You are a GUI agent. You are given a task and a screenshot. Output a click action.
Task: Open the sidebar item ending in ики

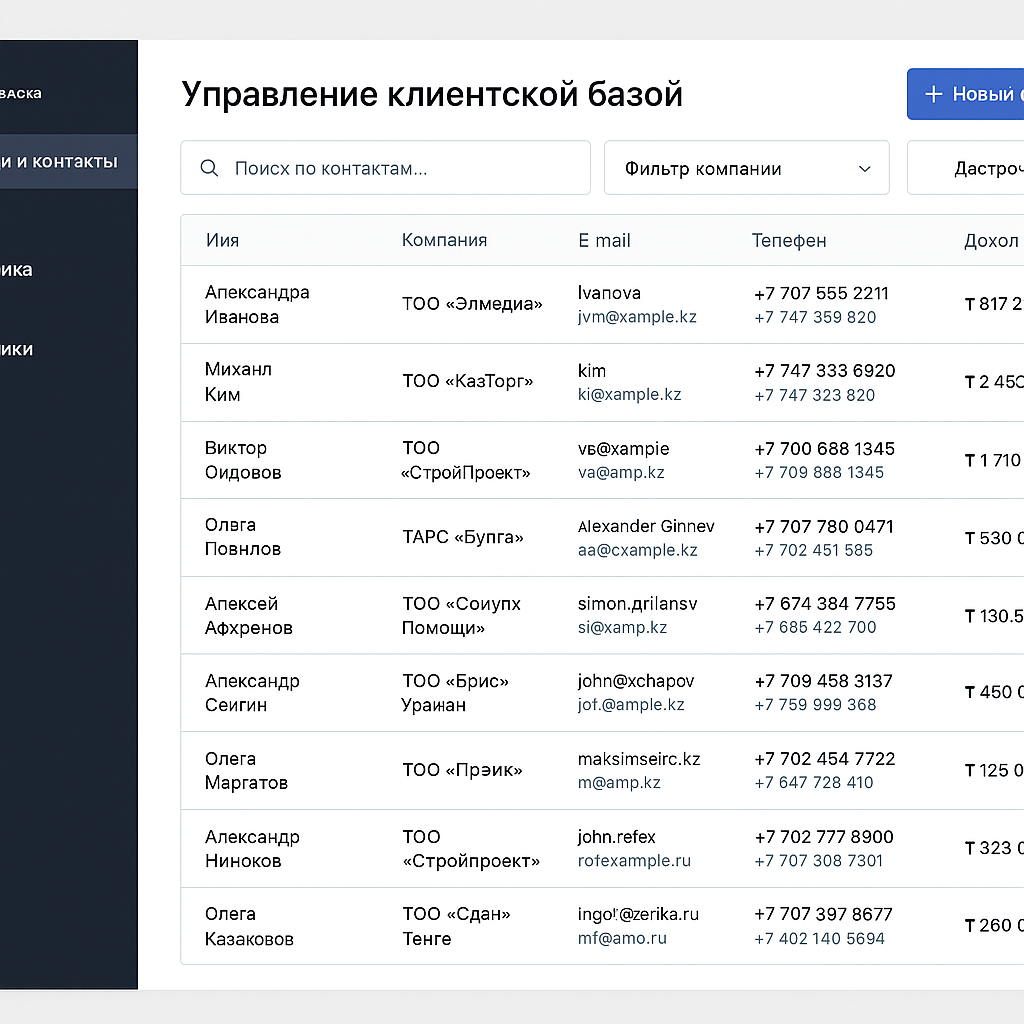[16, 349]
